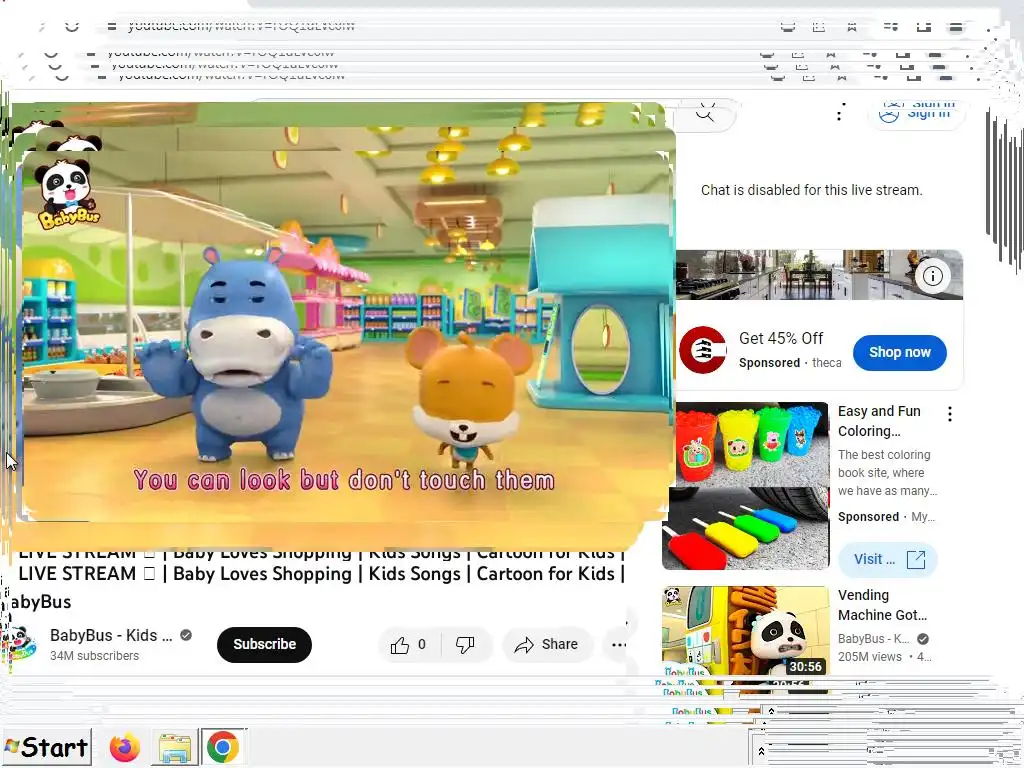1024x768 pixels.
Task: Open the kitchen ad banner image
Action: [818, 275]
